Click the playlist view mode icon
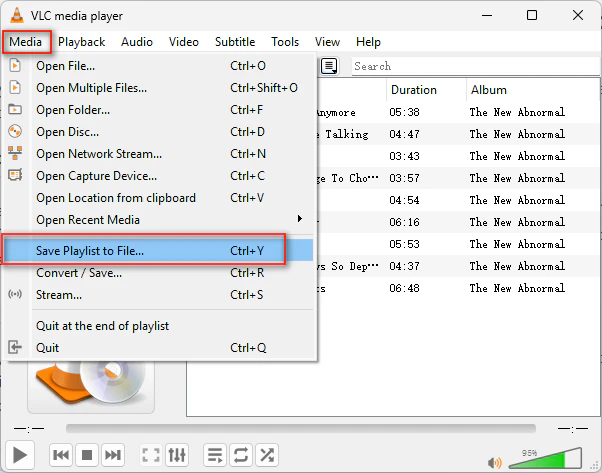This screenshot has height=473, width=602. [329, 66]
